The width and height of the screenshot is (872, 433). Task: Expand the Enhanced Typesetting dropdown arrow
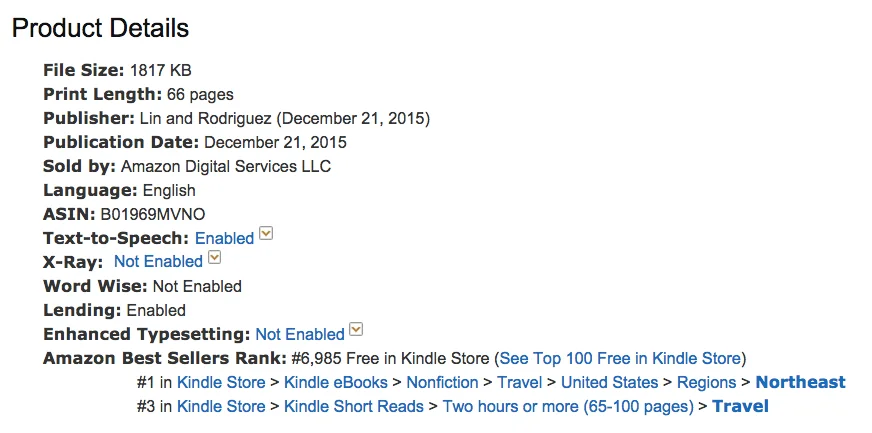[x=356, y=330]
